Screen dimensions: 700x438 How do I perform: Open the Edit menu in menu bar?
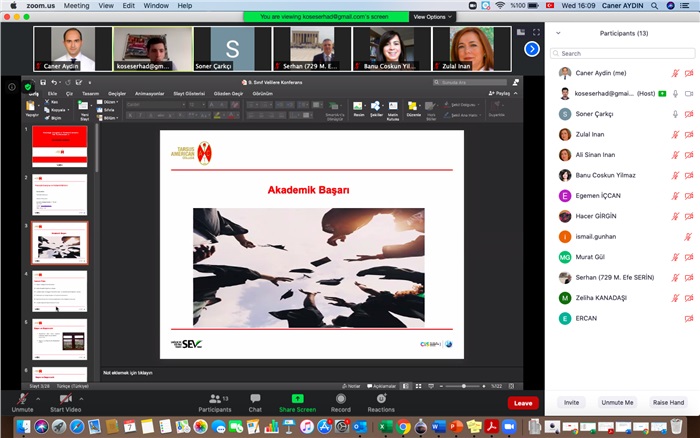[129, 6]
